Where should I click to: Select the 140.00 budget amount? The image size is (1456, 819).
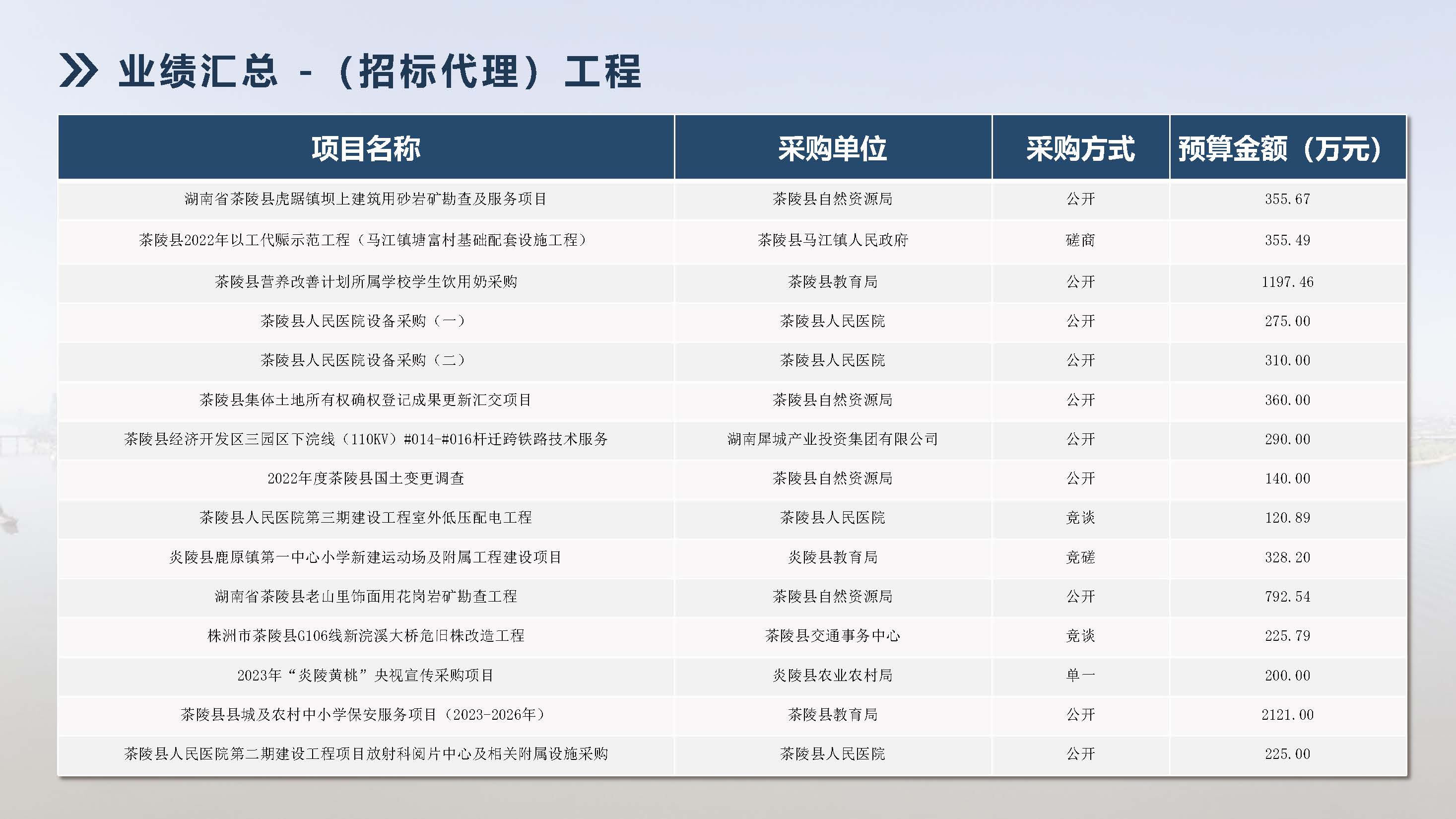[x=1287, y=478]
